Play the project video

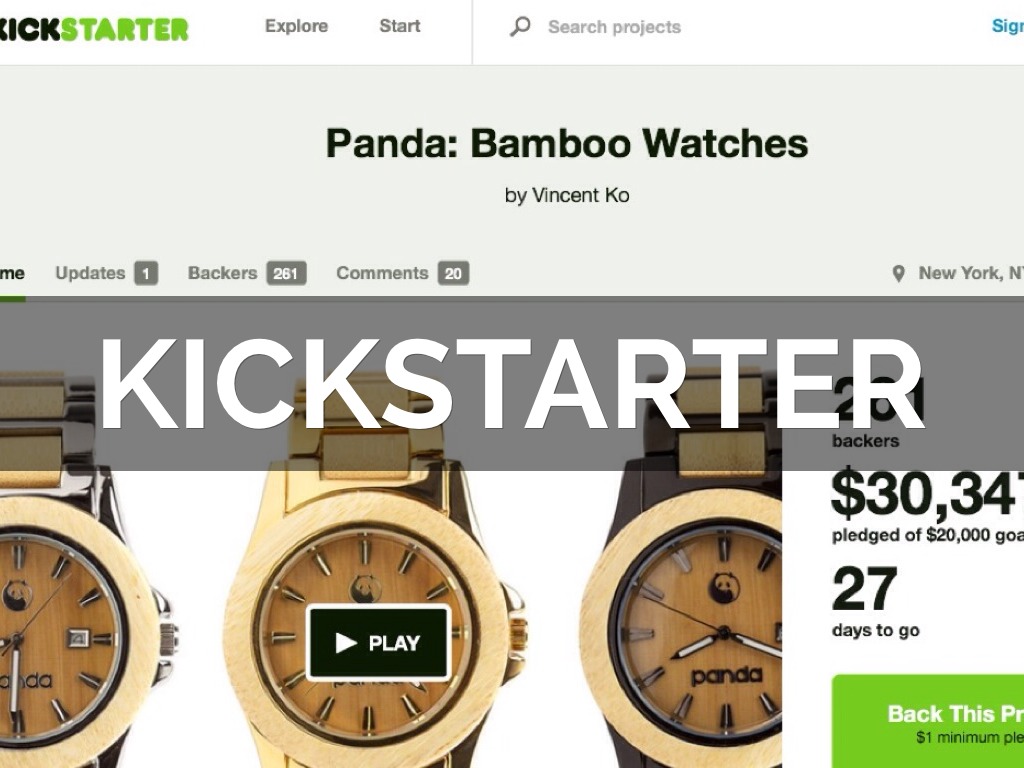click(379, 643)
